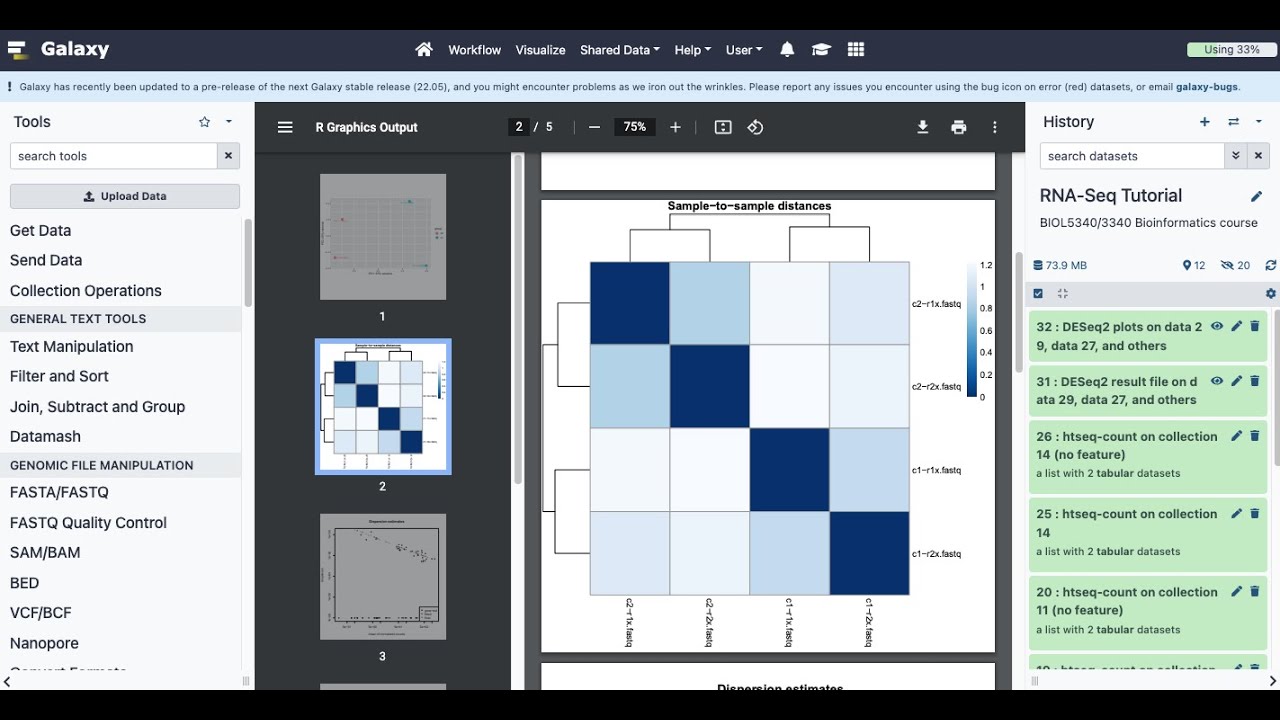
Task: Rotate the PDF document
Action: coord(755,127)
